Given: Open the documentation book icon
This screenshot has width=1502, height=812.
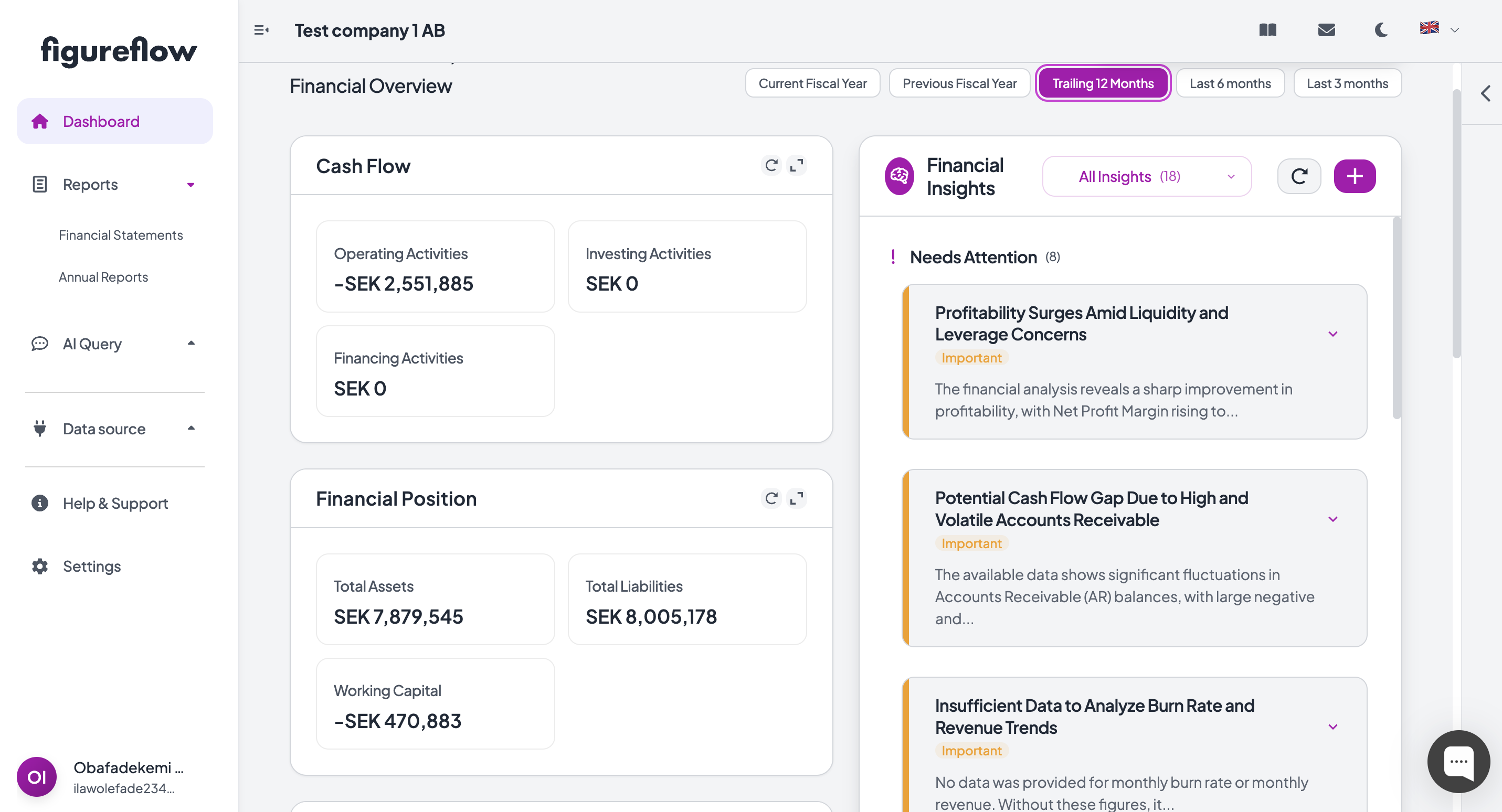Looking at the screenshot, I should pyautogui.click(x=1267, y=30).
